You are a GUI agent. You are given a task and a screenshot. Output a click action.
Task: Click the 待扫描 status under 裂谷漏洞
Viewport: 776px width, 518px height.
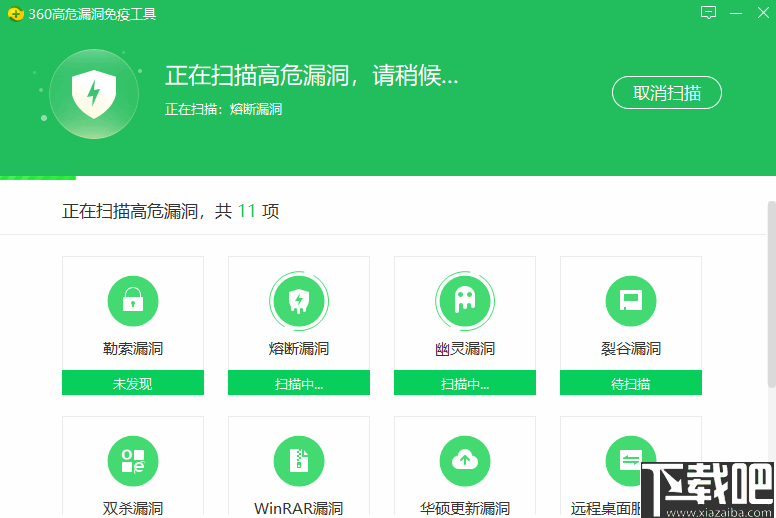[x=630, y=382]
